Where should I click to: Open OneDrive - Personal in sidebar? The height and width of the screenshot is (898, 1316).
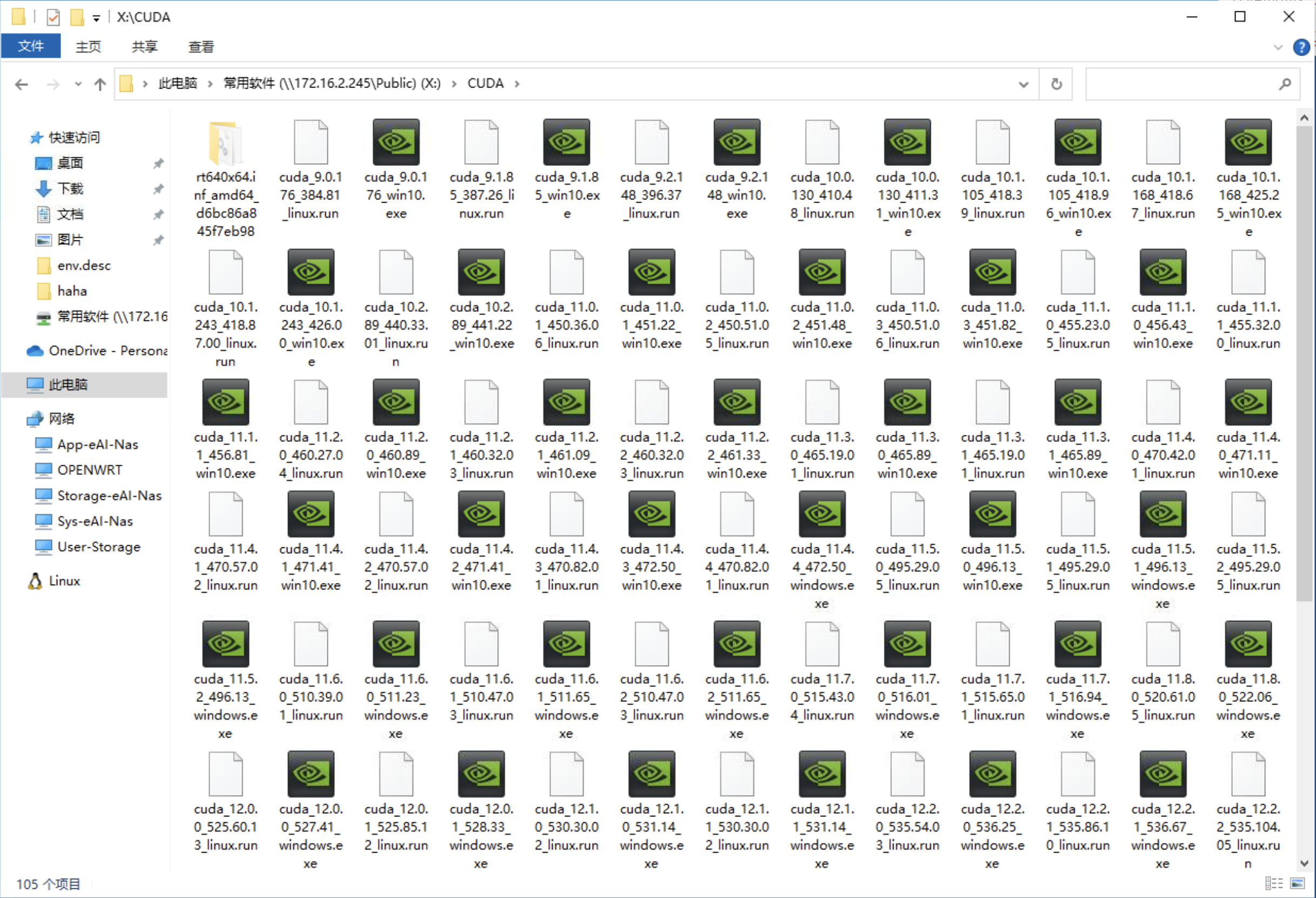[x=108, y=351]
